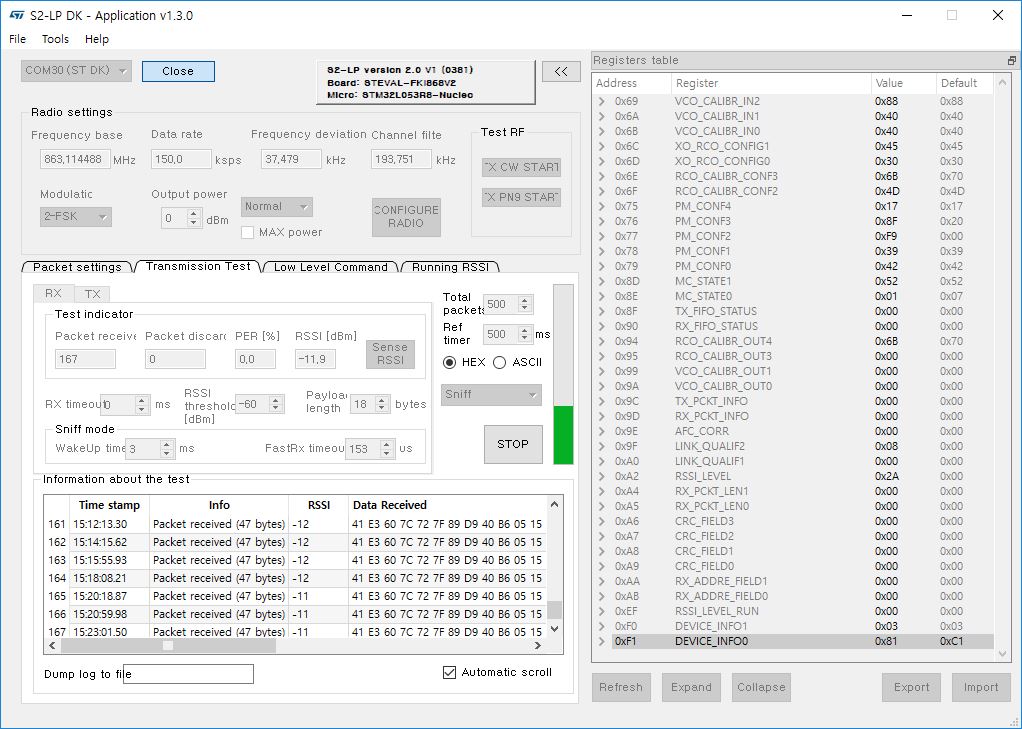1022x729 pixels.
Task: Select log row 165 at 15:20:18.87
Action: pyautogui.click(x=295, y=596)
